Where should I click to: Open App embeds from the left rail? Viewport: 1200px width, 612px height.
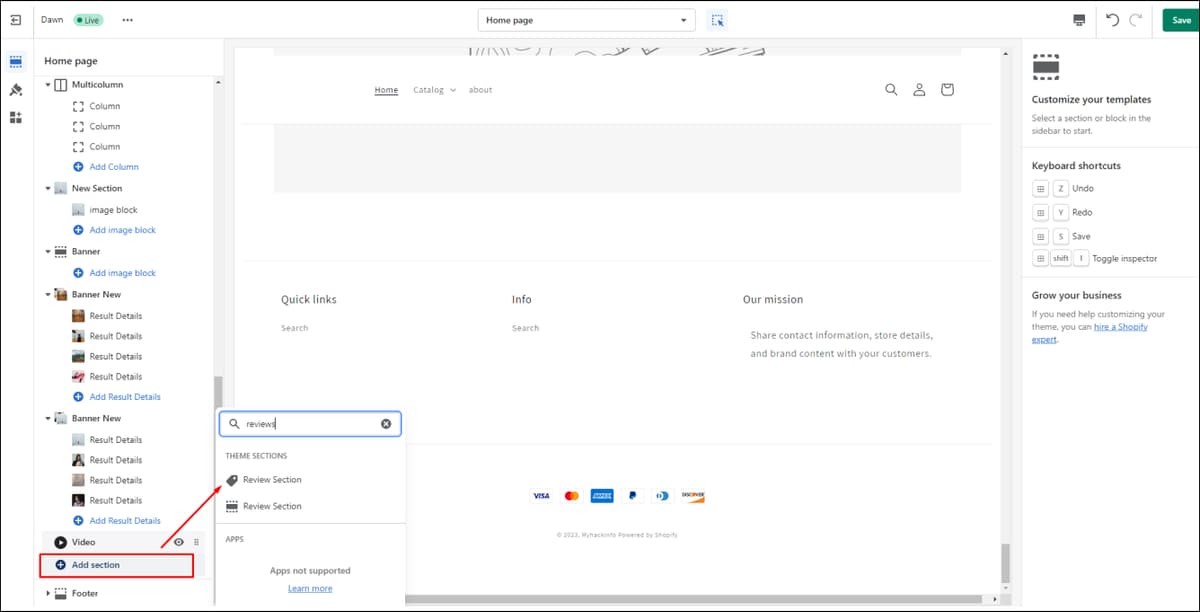coord(16,117)
